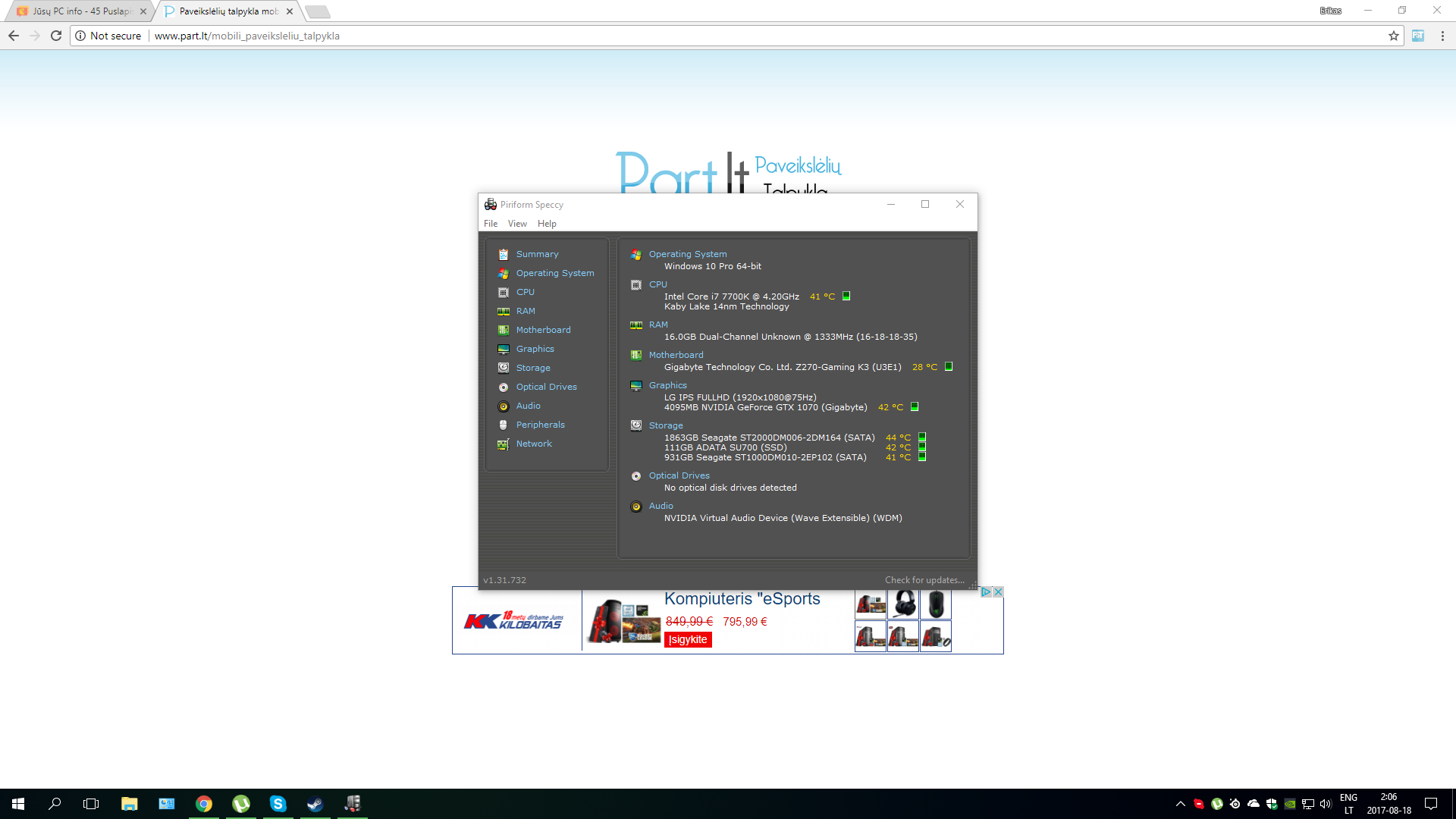Open the RAM icon in sidebar
The image size is (1456, 819).
point(503,311)
